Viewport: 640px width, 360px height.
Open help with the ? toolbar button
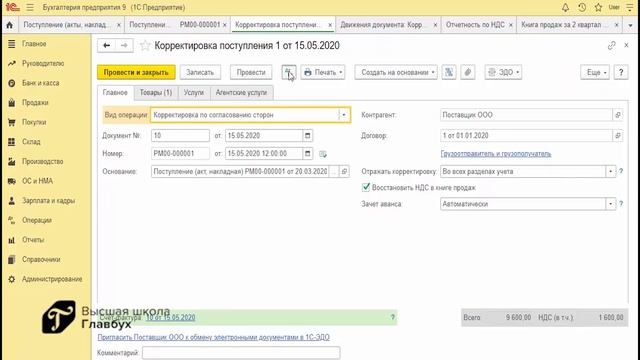[621, 72]
